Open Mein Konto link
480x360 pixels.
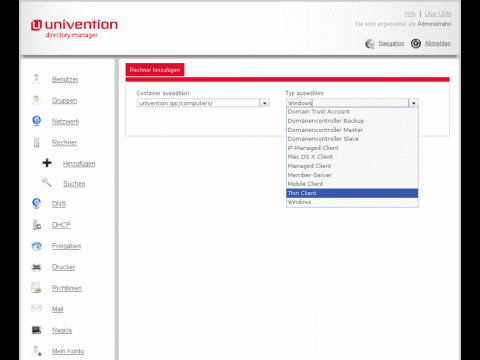pyautogui.click(x=68, y=351)
